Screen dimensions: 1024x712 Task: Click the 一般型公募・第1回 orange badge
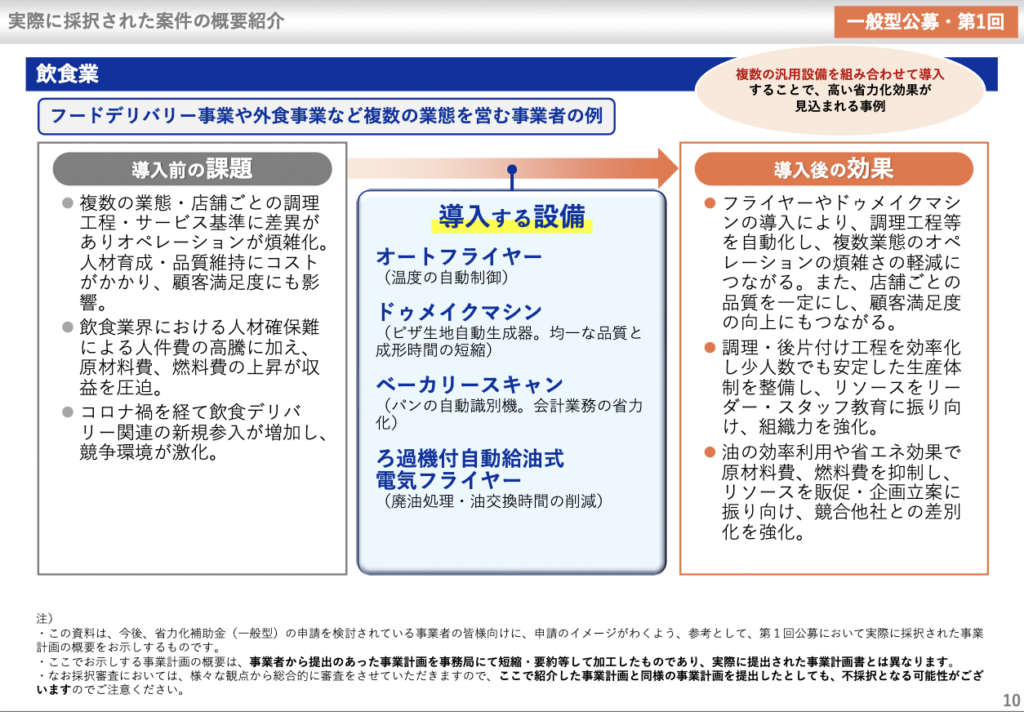(x=925, y=22)
